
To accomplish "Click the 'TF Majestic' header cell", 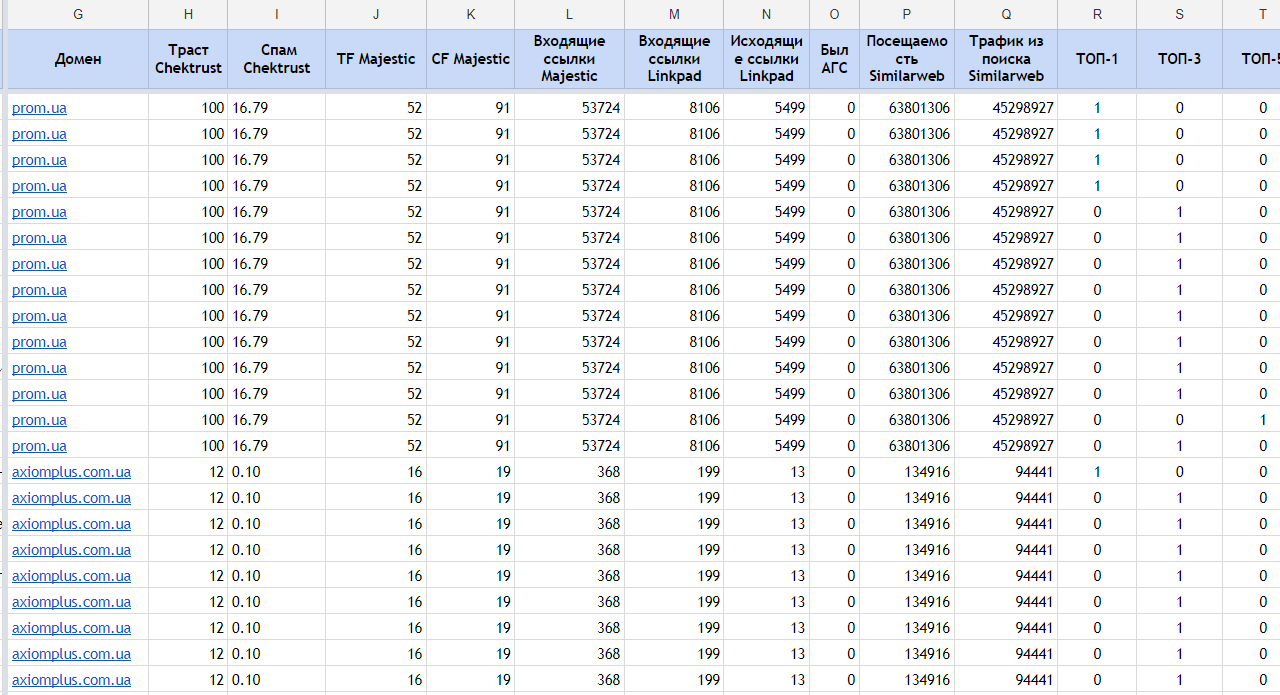I will (x=376, y=59).
